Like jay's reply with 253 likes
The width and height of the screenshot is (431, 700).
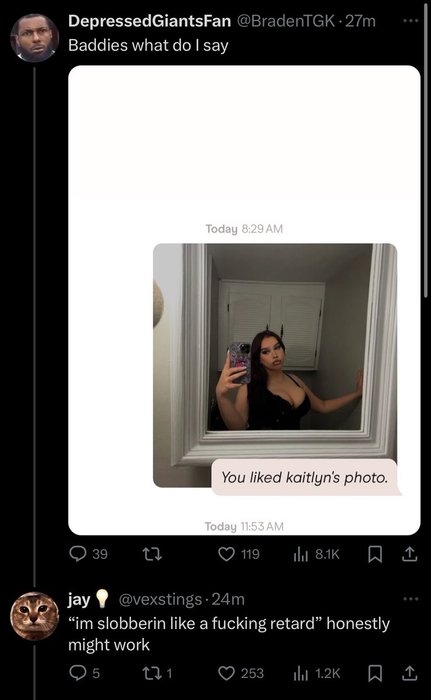(x=241, y=673)
